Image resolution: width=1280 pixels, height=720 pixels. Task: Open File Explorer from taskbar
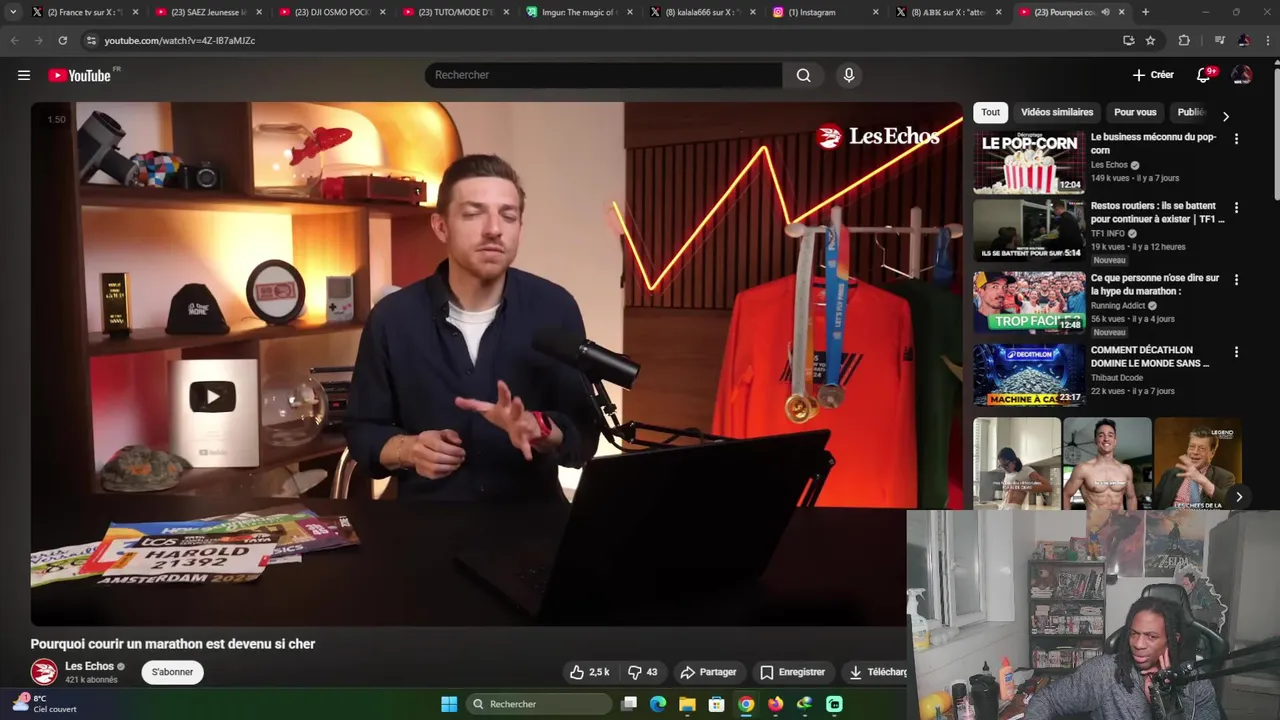[687, 704]
